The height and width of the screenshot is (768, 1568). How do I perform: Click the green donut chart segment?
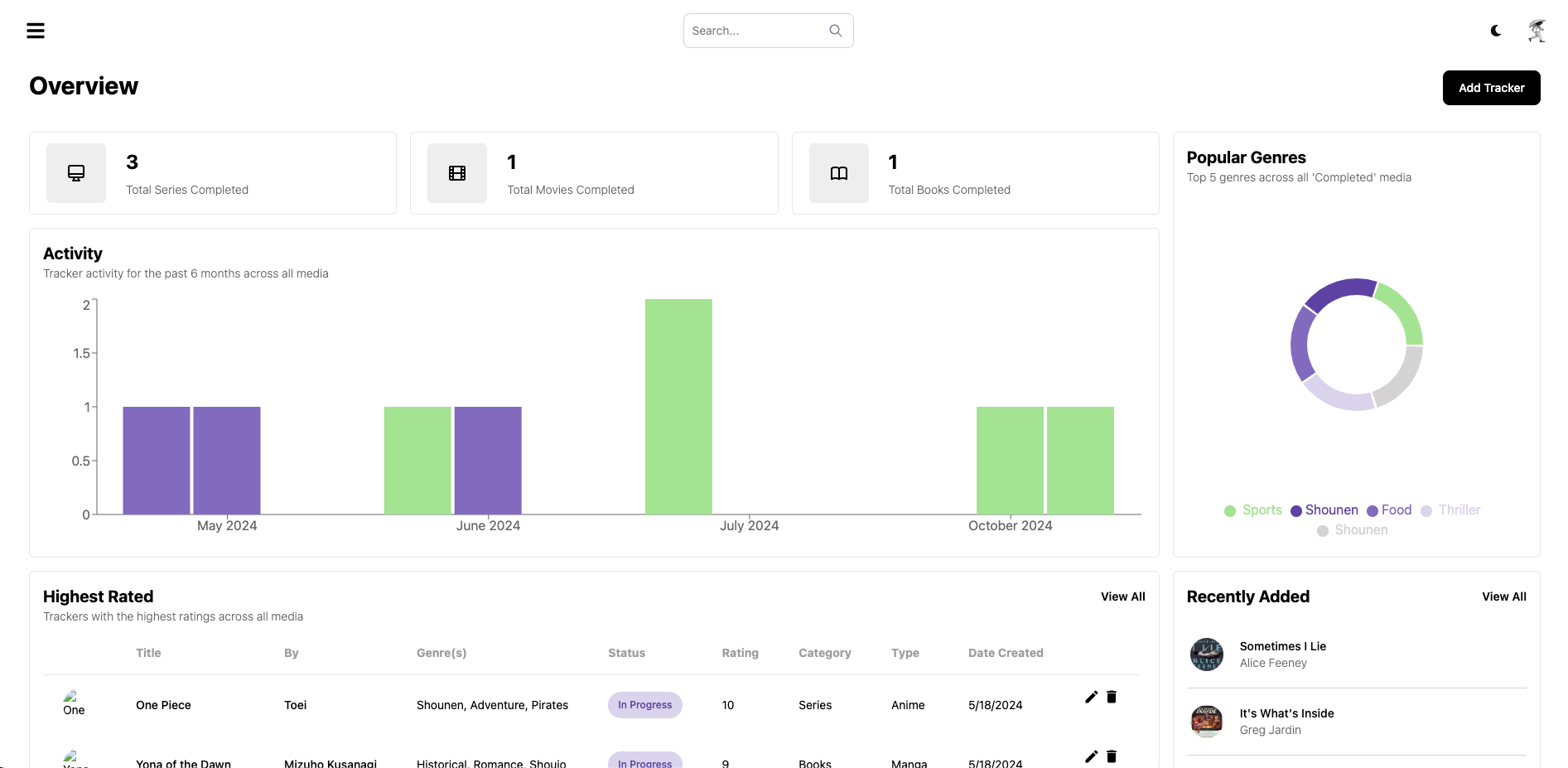point(1404,312)
